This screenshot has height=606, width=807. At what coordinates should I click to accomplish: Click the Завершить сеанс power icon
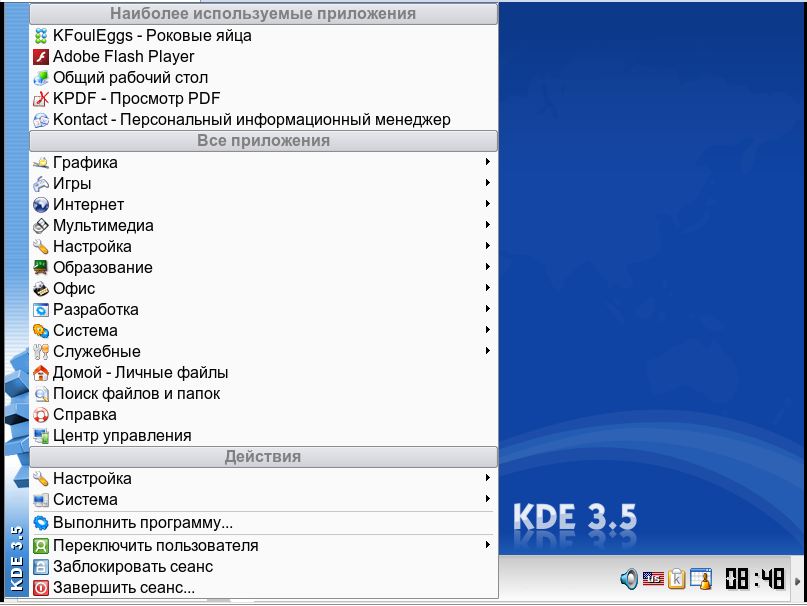tap(41, 588)
